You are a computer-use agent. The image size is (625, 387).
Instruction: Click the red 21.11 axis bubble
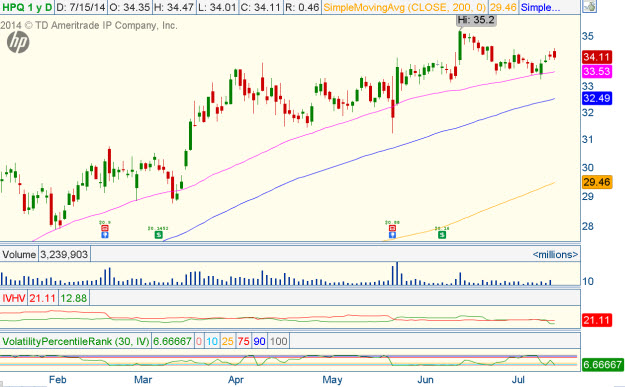597,320
